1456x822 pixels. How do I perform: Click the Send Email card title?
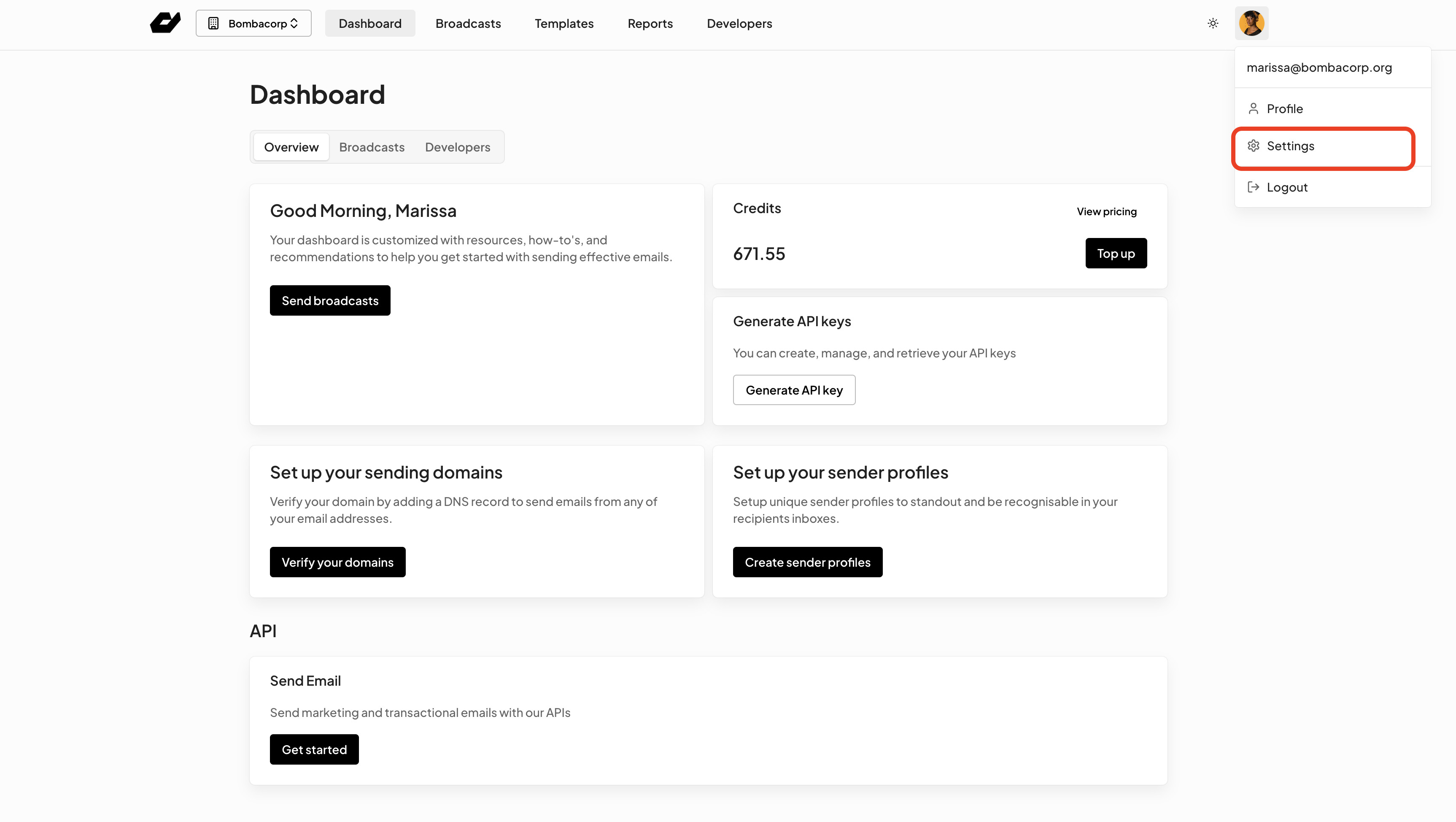[x=305, y=681]
